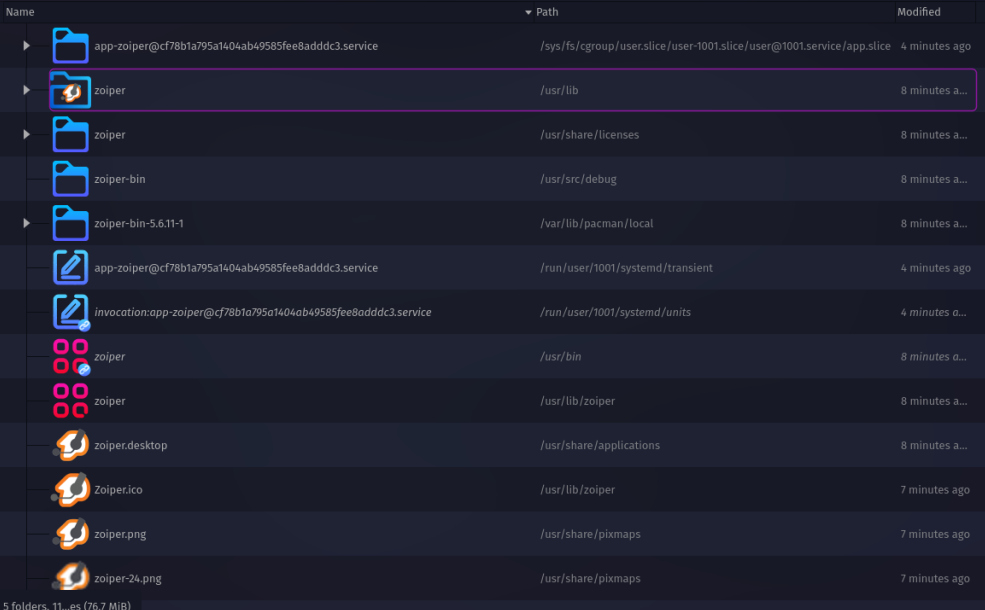Select the zoiper-bin-5.6.11-1 row name
The width and height of the screenshot is (985, 610).
click(x=138, y=223)
